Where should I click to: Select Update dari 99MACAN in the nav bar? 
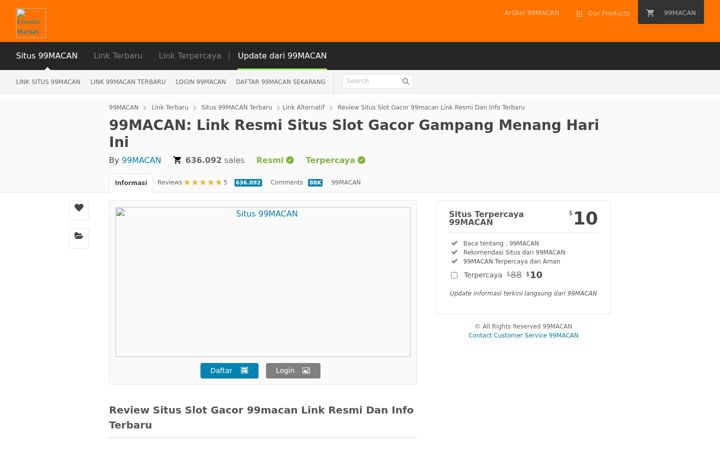pos(282,56)
